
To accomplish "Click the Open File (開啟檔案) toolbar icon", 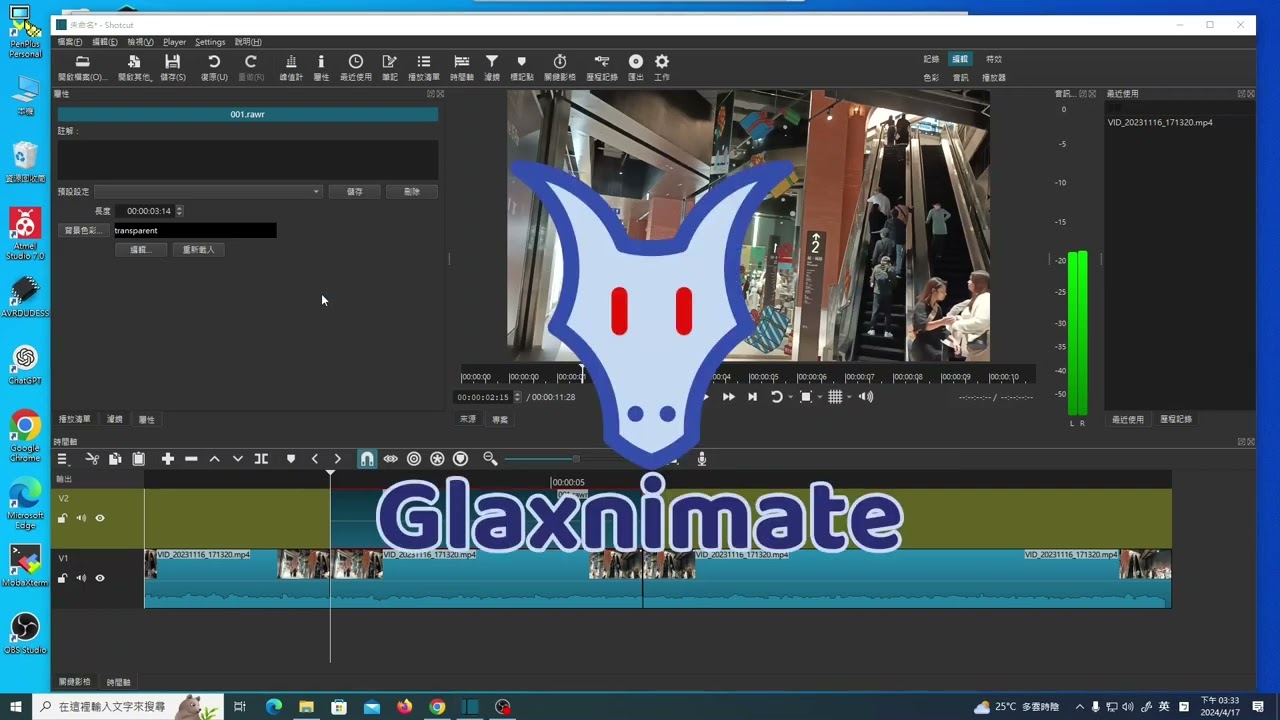I will point(82,62).
